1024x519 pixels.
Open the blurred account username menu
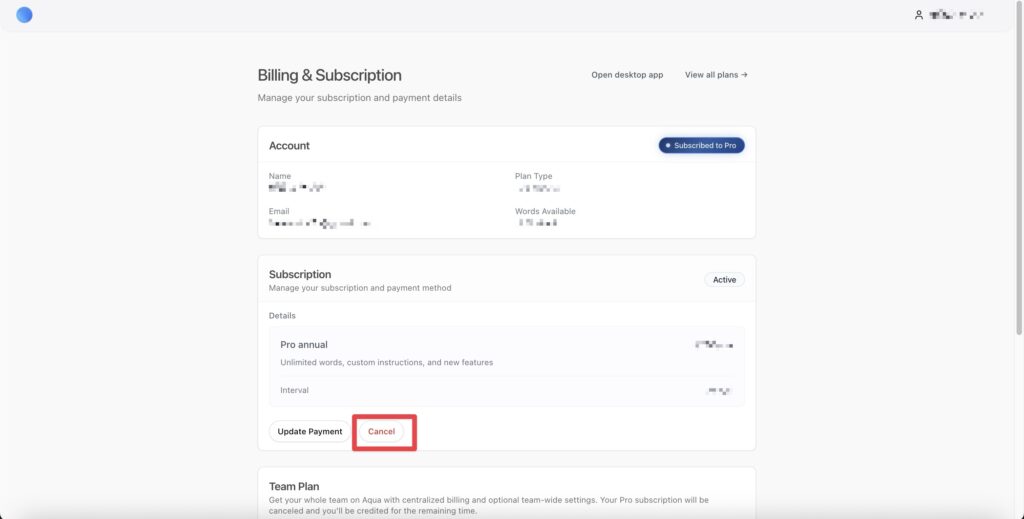tap(956, 15)
